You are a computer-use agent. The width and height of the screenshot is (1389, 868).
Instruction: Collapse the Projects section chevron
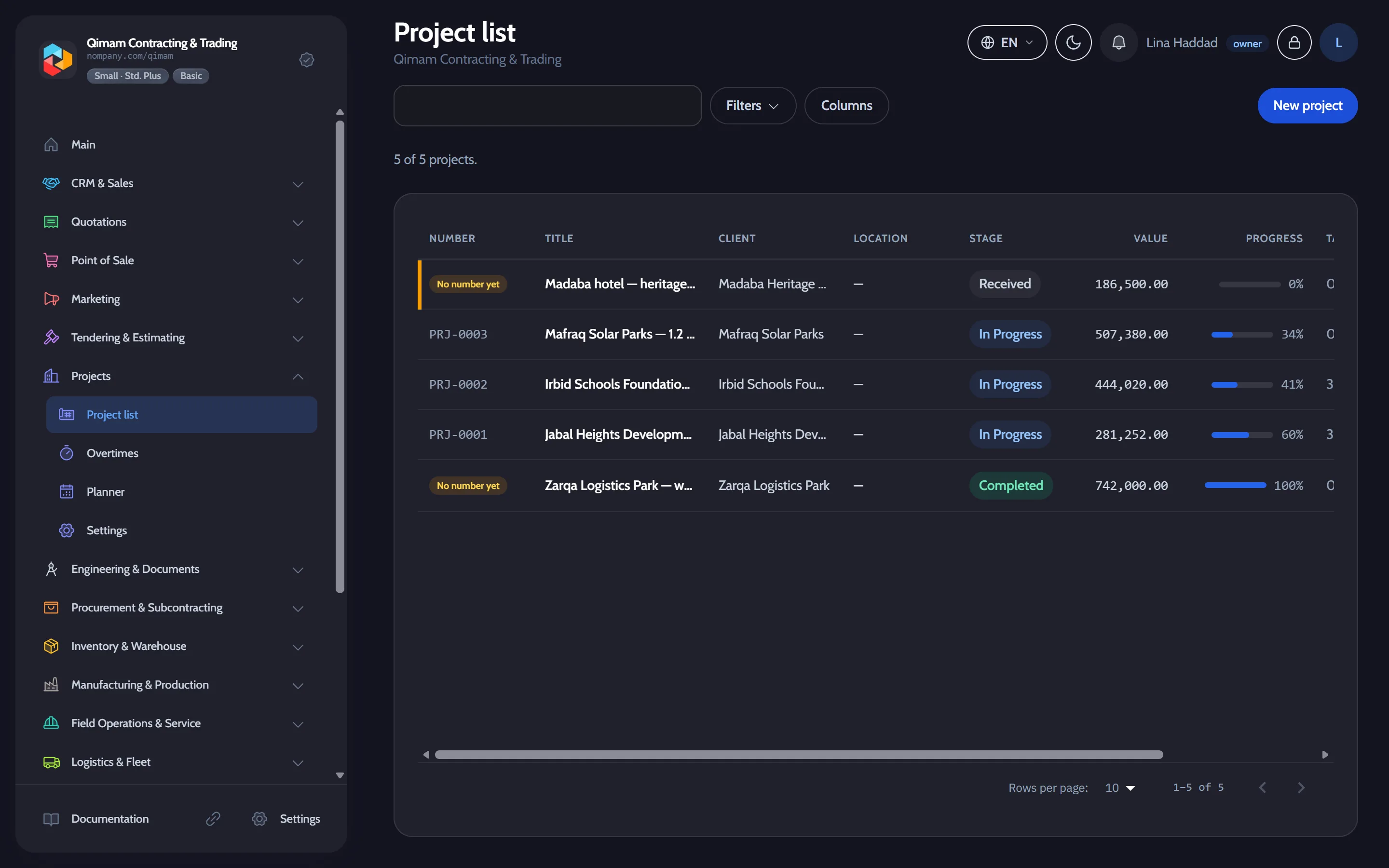pyautogui.click(x=298, y=377)
